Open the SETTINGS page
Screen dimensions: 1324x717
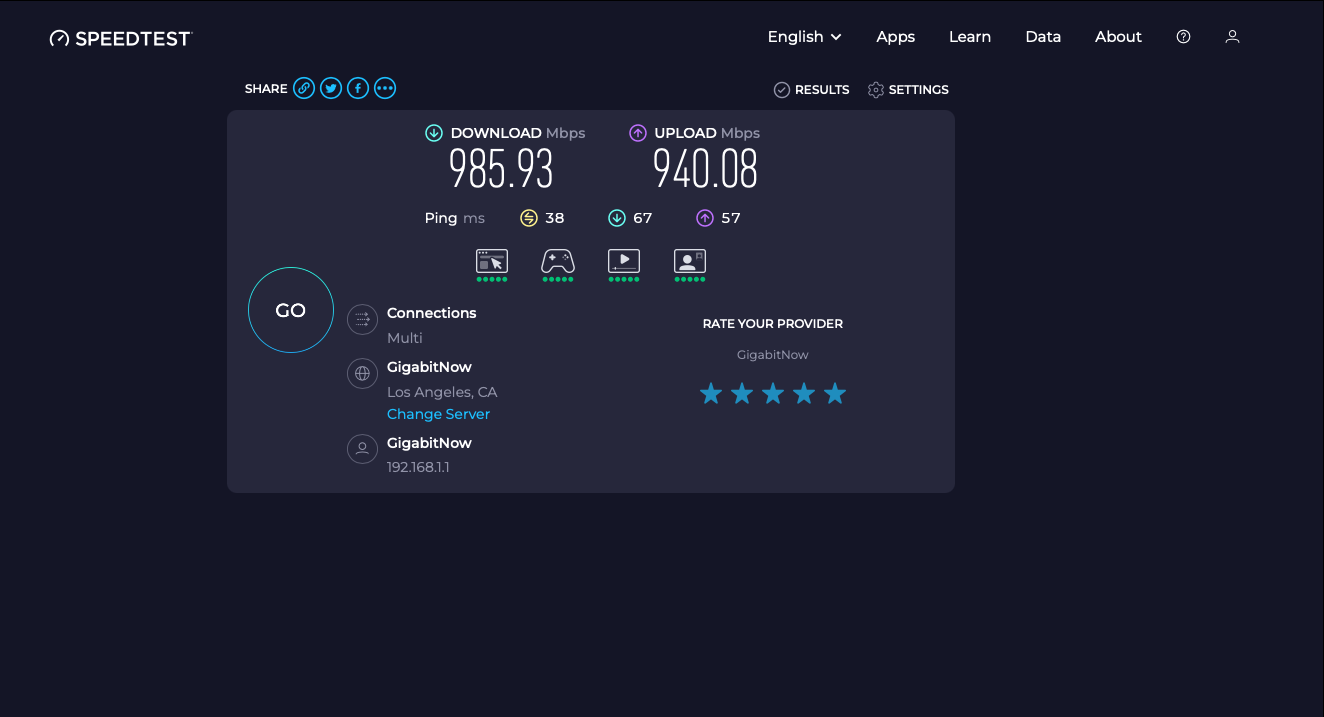coord(908,90)
